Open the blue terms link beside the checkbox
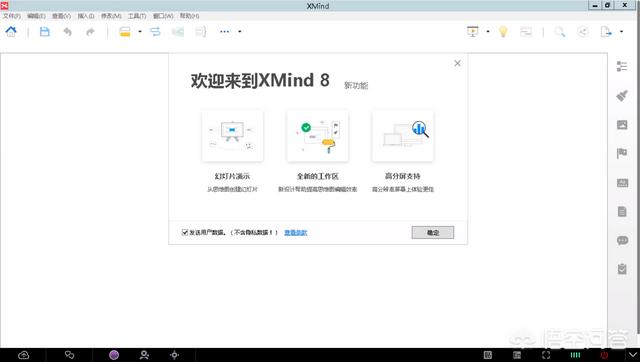 coord(296,233)
